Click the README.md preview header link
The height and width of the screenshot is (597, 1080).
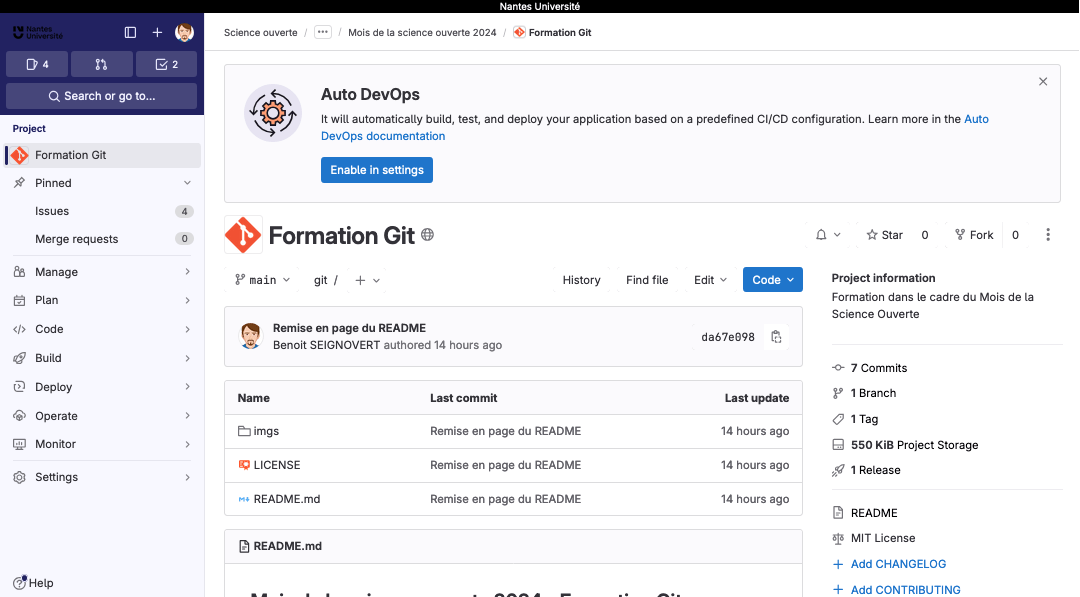(287, 546)
